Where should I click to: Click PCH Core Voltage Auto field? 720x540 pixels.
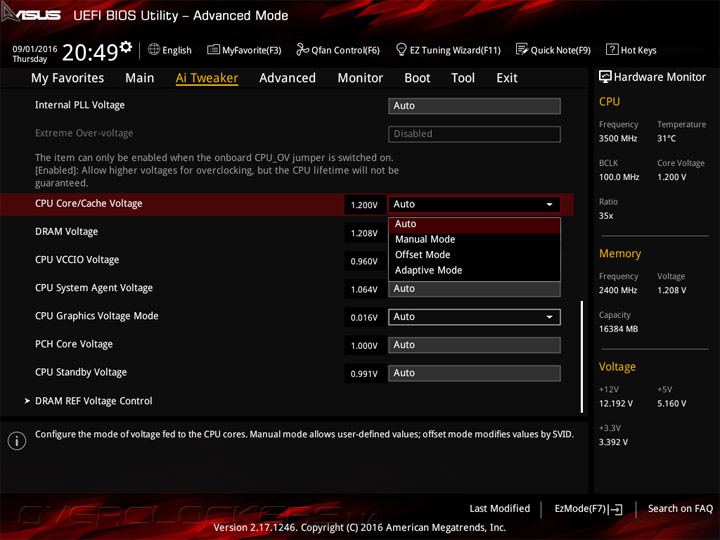pos(474,345)
